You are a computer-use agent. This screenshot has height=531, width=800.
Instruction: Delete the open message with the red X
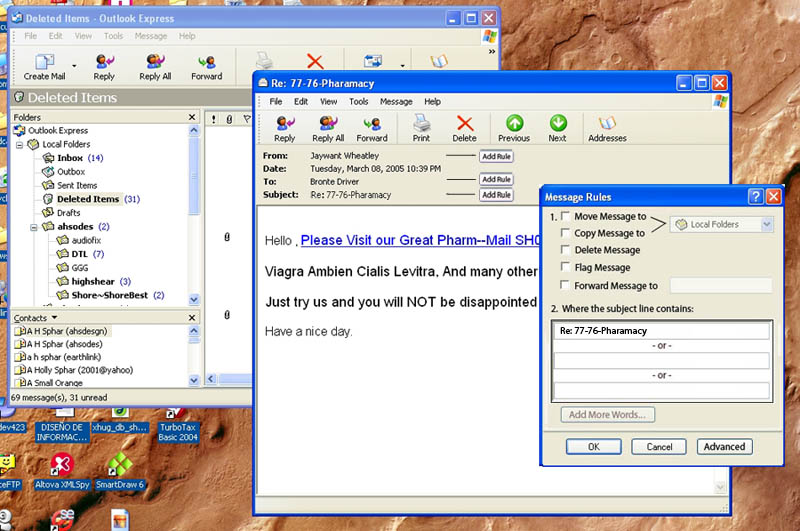pos(465,129)
